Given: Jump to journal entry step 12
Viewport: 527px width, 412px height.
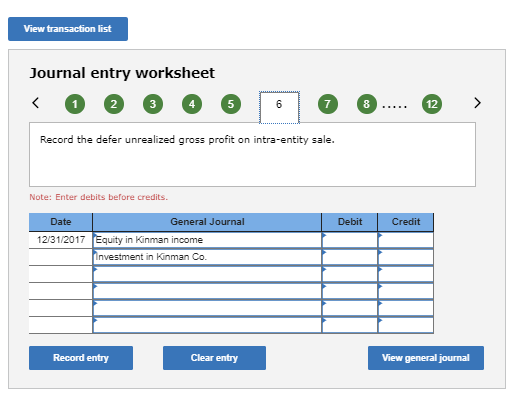Looking at the screenshot, I should tap(432, 104).
